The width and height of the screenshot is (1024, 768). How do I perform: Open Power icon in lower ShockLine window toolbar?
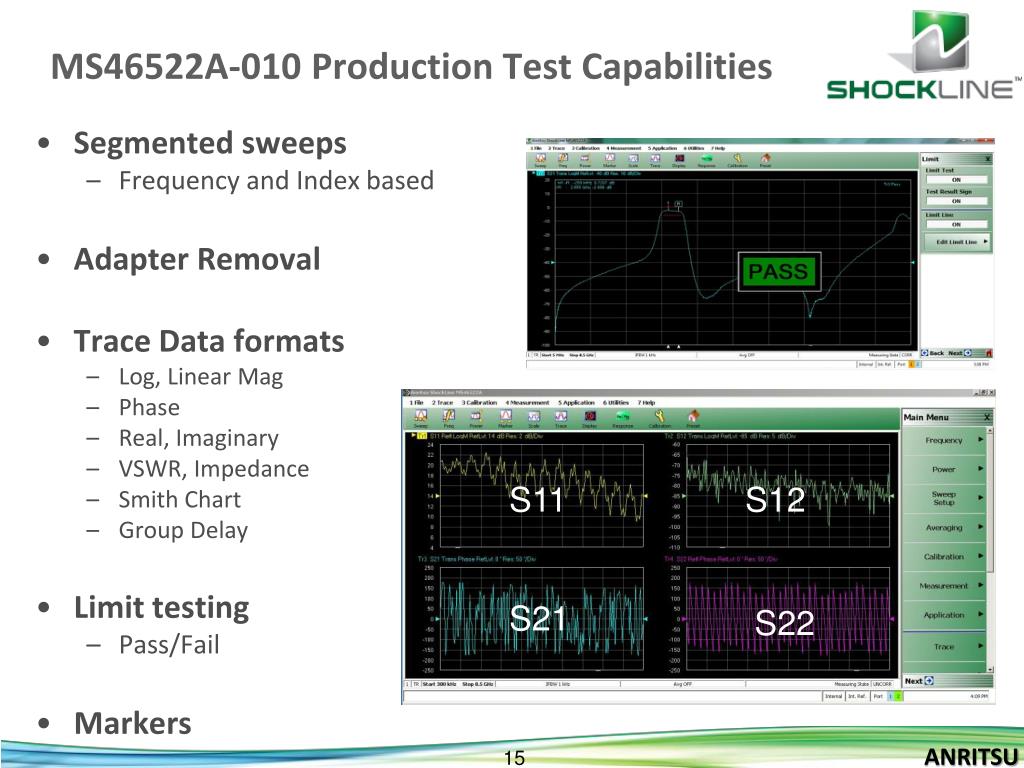[x=477, y=418]
